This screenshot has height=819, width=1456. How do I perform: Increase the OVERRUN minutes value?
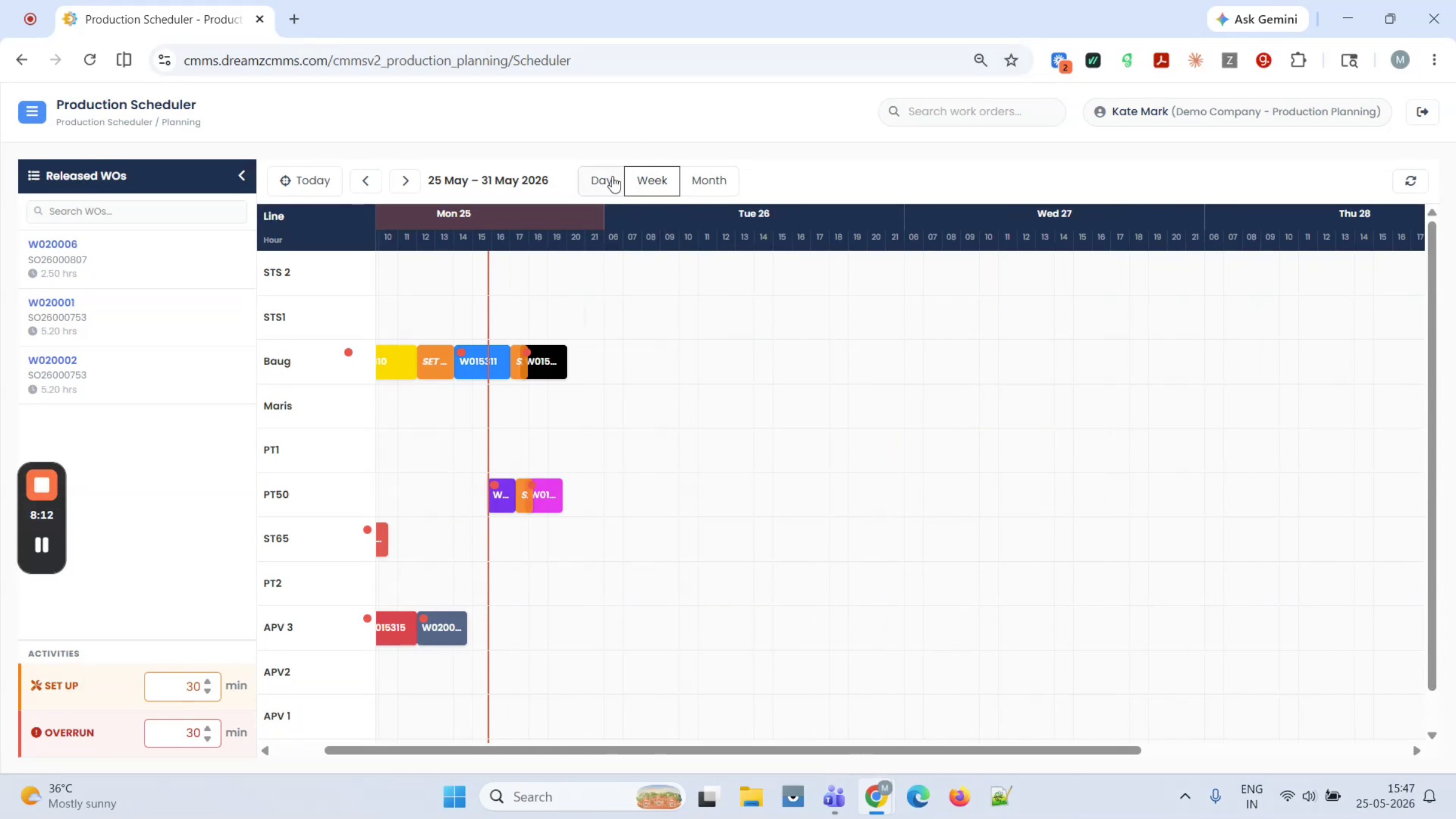[x=207, y=727]
